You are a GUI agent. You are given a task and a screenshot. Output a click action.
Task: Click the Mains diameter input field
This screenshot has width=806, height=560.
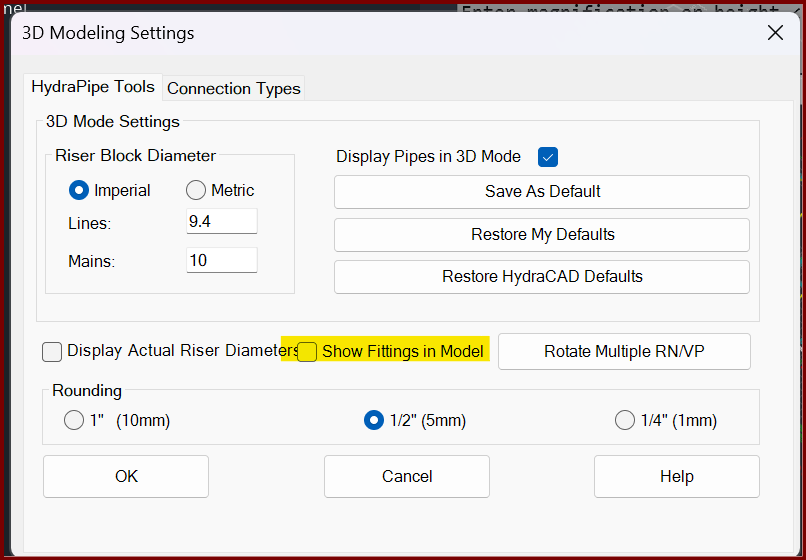click(221, 260)
